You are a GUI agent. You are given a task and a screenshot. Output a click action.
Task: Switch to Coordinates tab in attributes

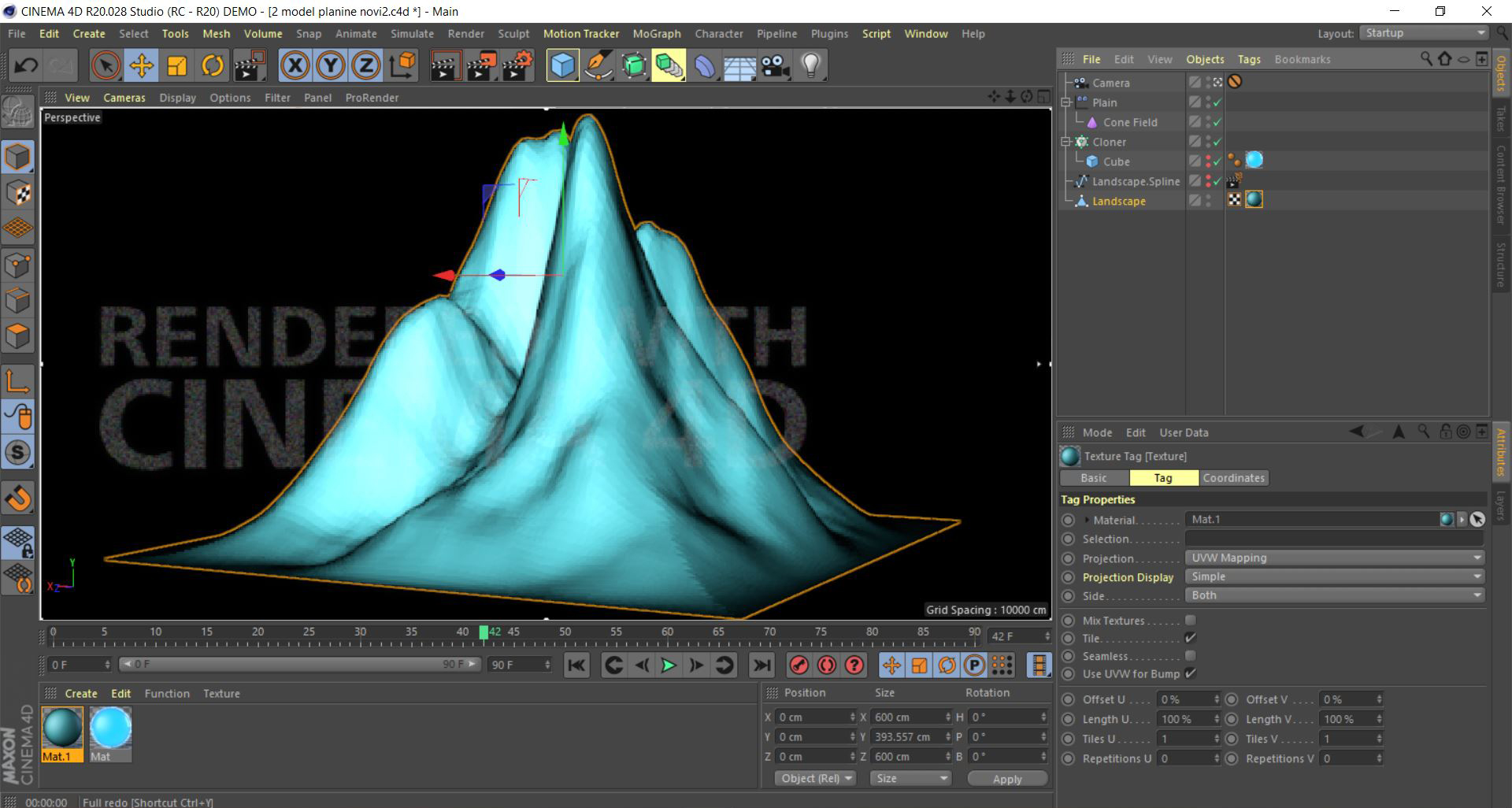tap(1233, 478)
